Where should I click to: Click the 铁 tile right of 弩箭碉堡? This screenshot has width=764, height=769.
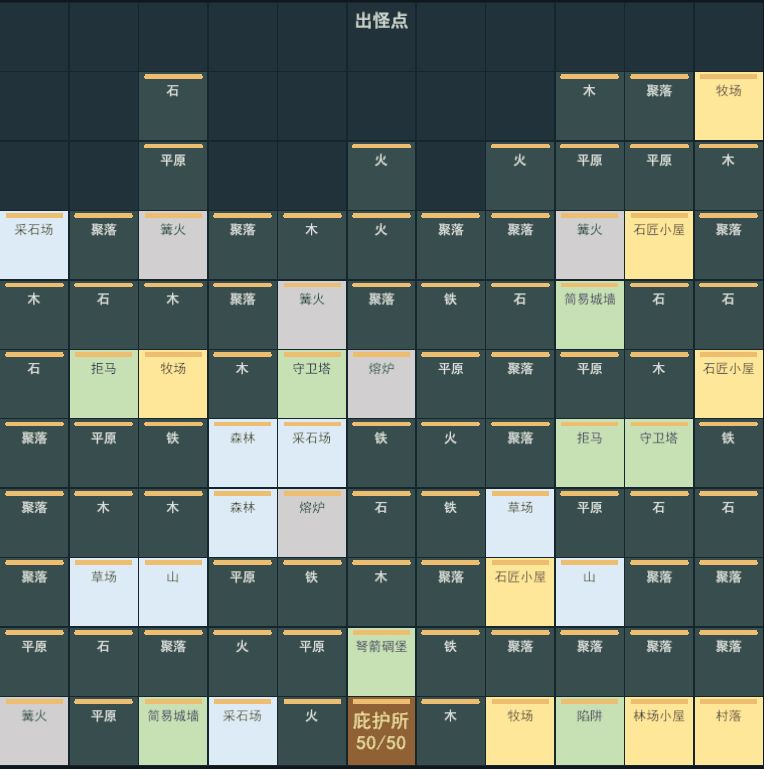[450, 661]
